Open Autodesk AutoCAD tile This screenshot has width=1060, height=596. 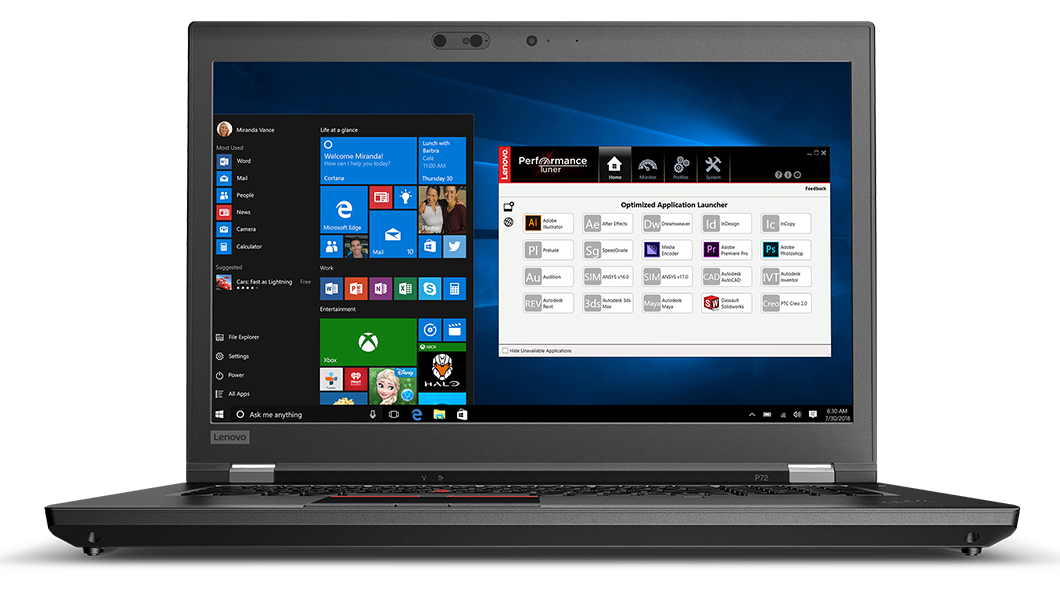tap(726, 277)
